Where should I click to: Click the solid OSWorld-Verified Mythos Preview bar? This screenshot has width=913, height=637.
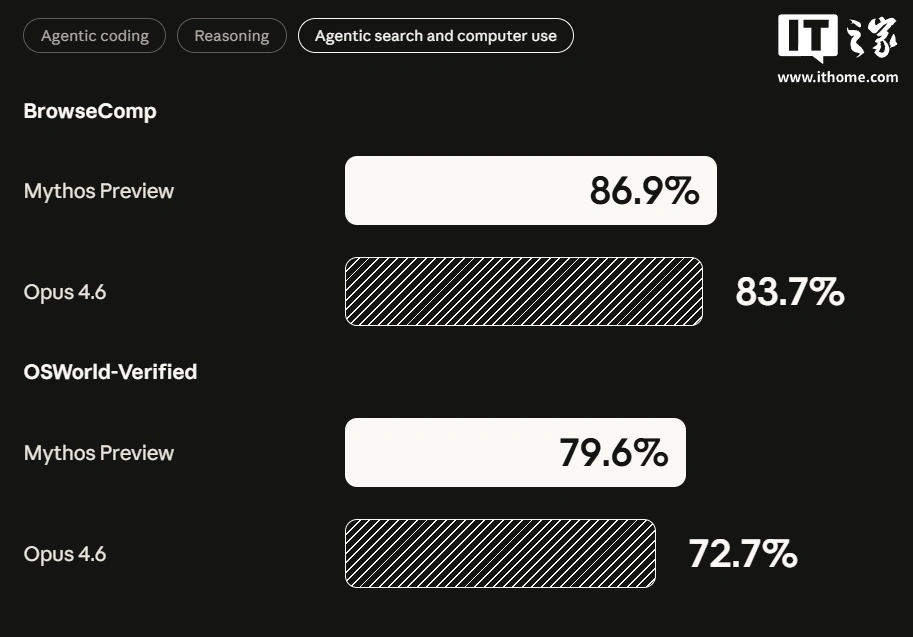click(445, 452)
